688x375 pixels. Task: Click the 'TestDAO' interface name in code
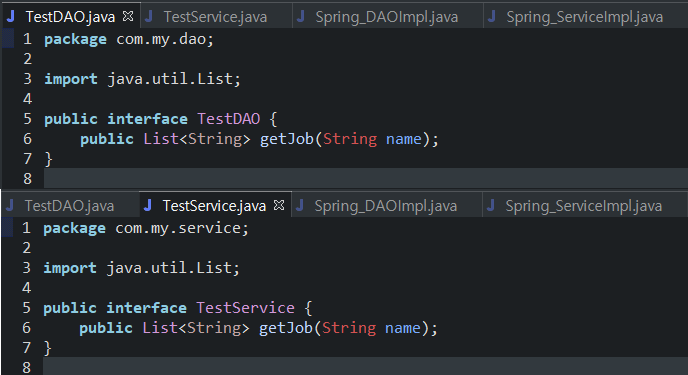[x=229, y=119]
